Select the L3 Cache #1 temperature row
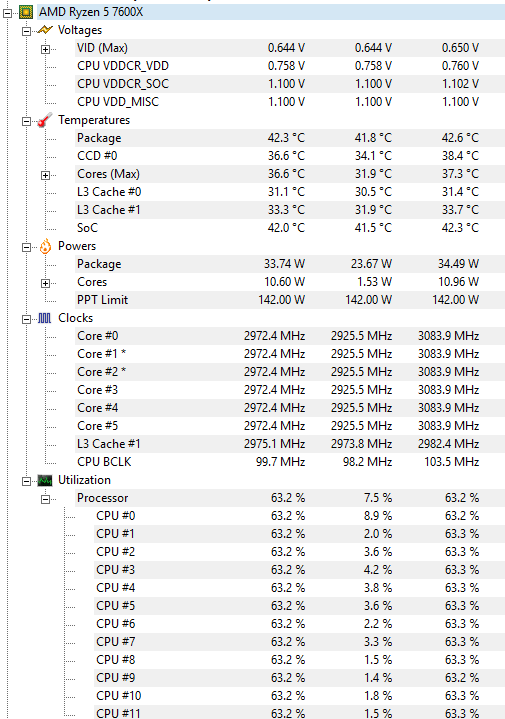Viewport: 505px width, 719px height. [290, 210]
